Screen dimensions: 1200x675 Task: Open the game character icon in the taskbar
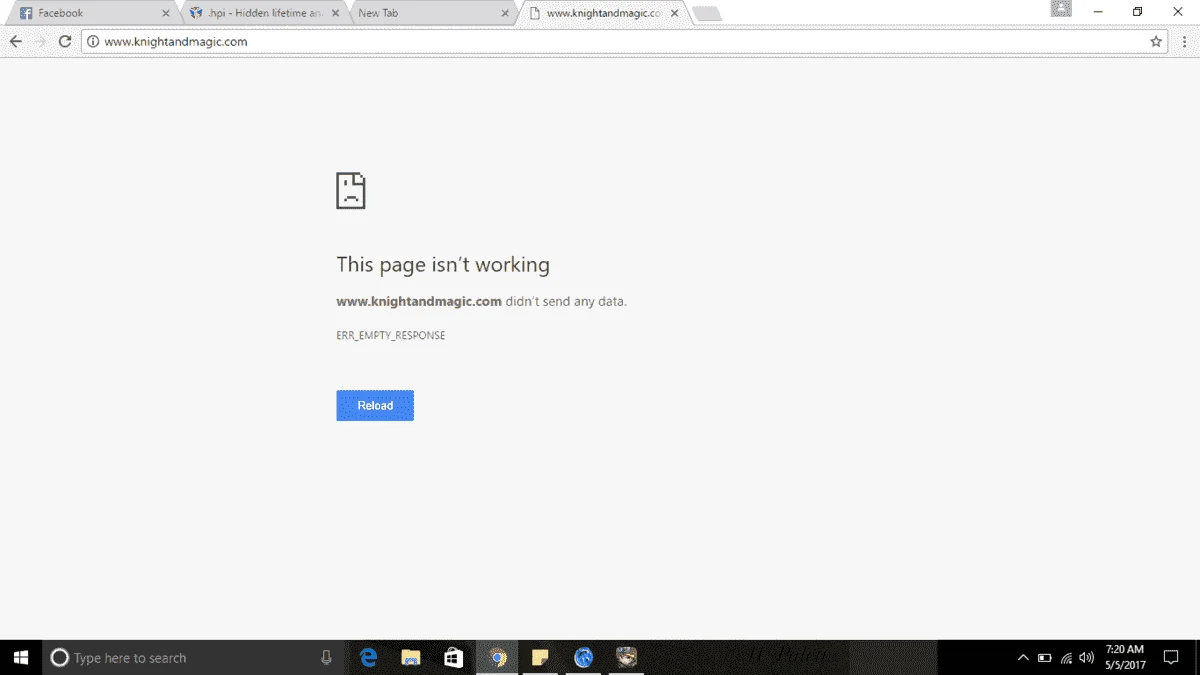click(627, 657)
